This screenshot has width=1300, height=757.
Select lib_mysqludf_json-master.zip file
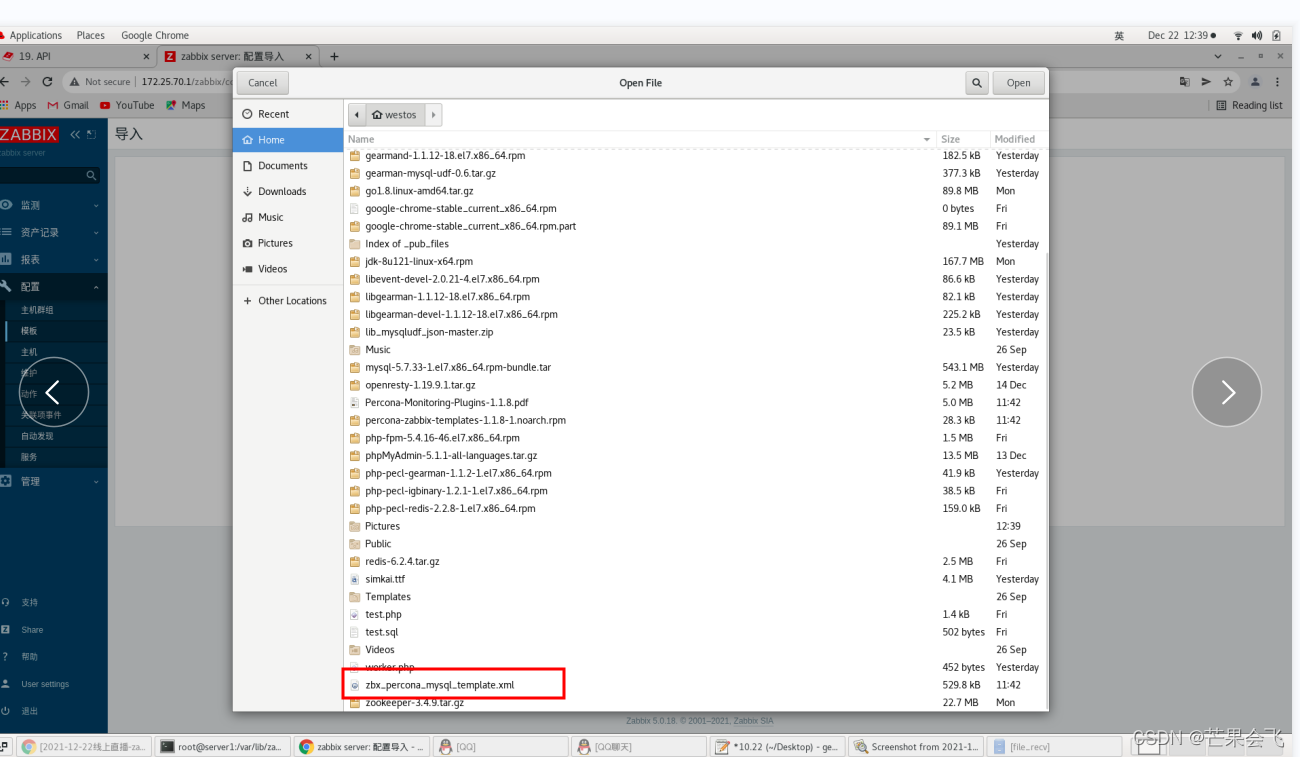696,332
